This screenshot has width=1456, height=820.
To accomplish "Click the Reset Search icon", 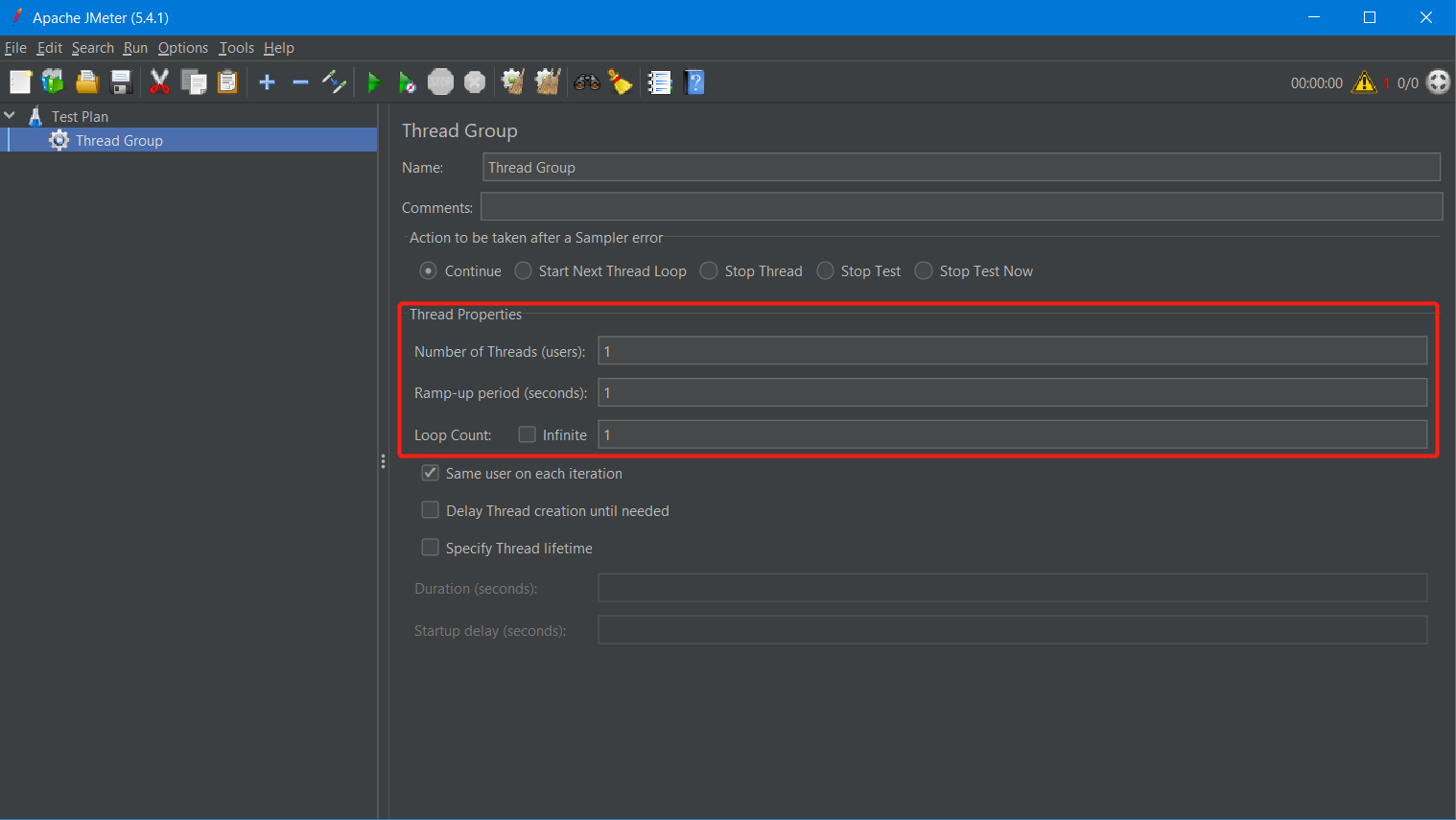I will click(622, 82).
